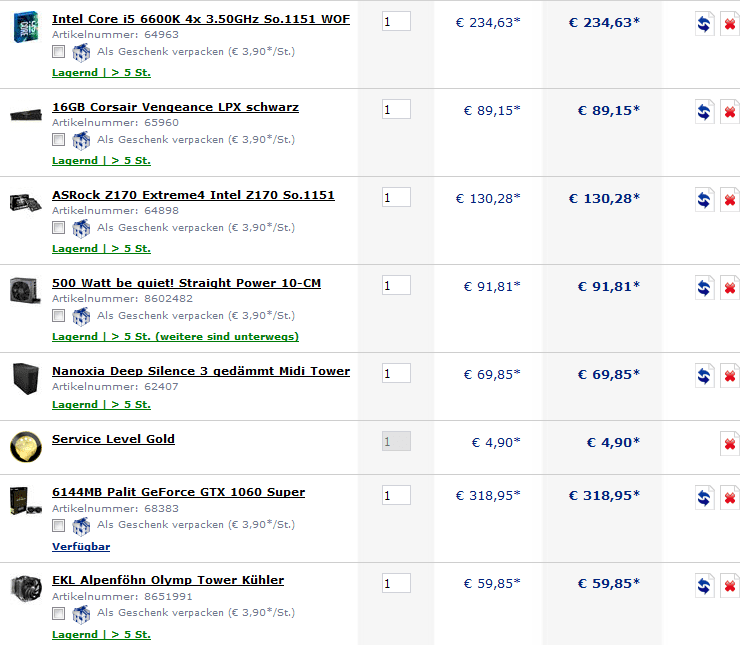This screenshot has height=645, width=747.
Task: Refresh quantity for EKL Alpenföhn Olymp row
Action: pos(704,585)
